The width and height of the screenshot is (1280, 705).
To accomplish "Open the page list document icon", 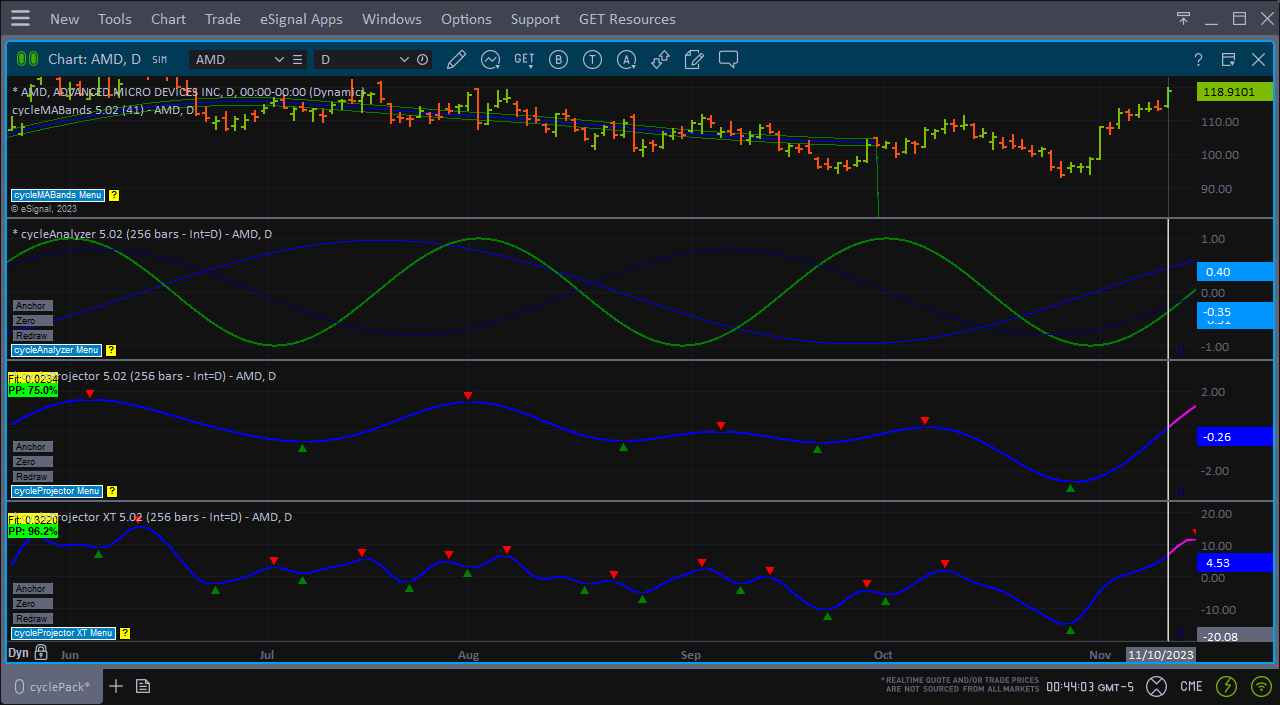I will (143, 686).
